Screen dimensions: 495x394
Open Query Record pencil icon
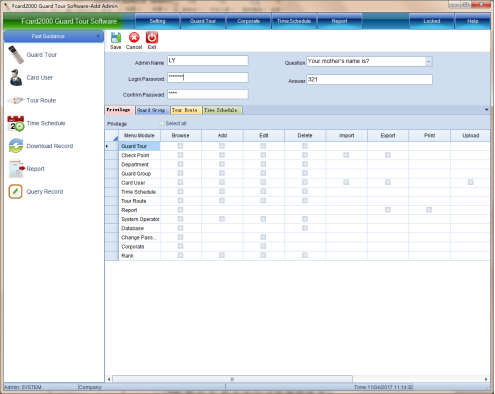pyautogui.click(x=15, y=192)
